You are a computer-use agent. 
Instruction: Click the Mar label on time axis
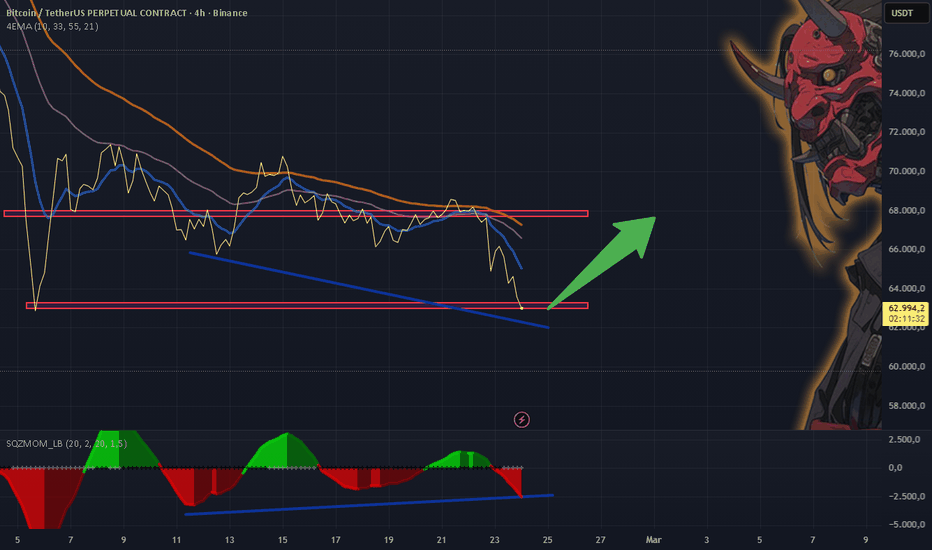point(653,540)
